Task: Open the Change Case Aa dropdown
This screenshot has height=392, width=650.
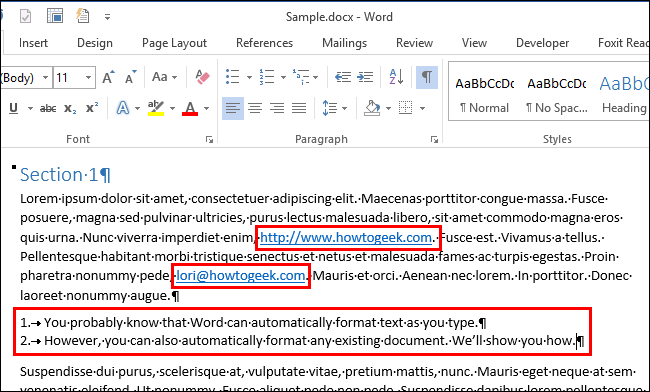Action: (x=164, y=77)
